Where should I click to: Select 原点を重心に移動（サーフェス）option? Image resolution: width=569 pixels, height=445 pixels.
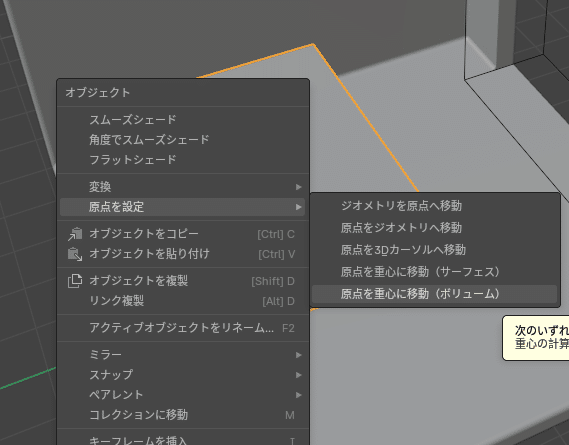tap(435, 272)
